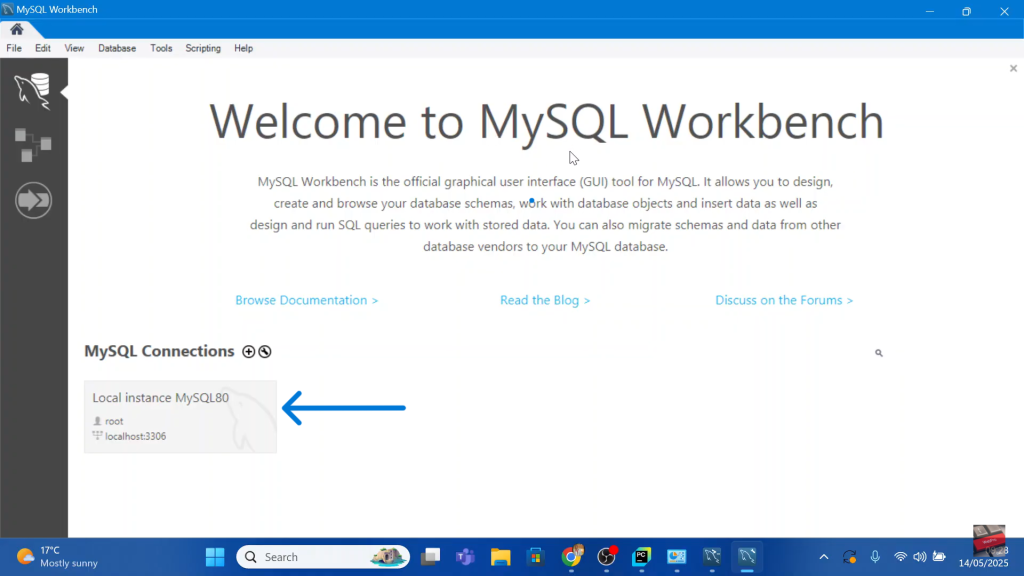Click the microphone tray icon
This screenshot has width=1024, height=576.
[875, 557]
